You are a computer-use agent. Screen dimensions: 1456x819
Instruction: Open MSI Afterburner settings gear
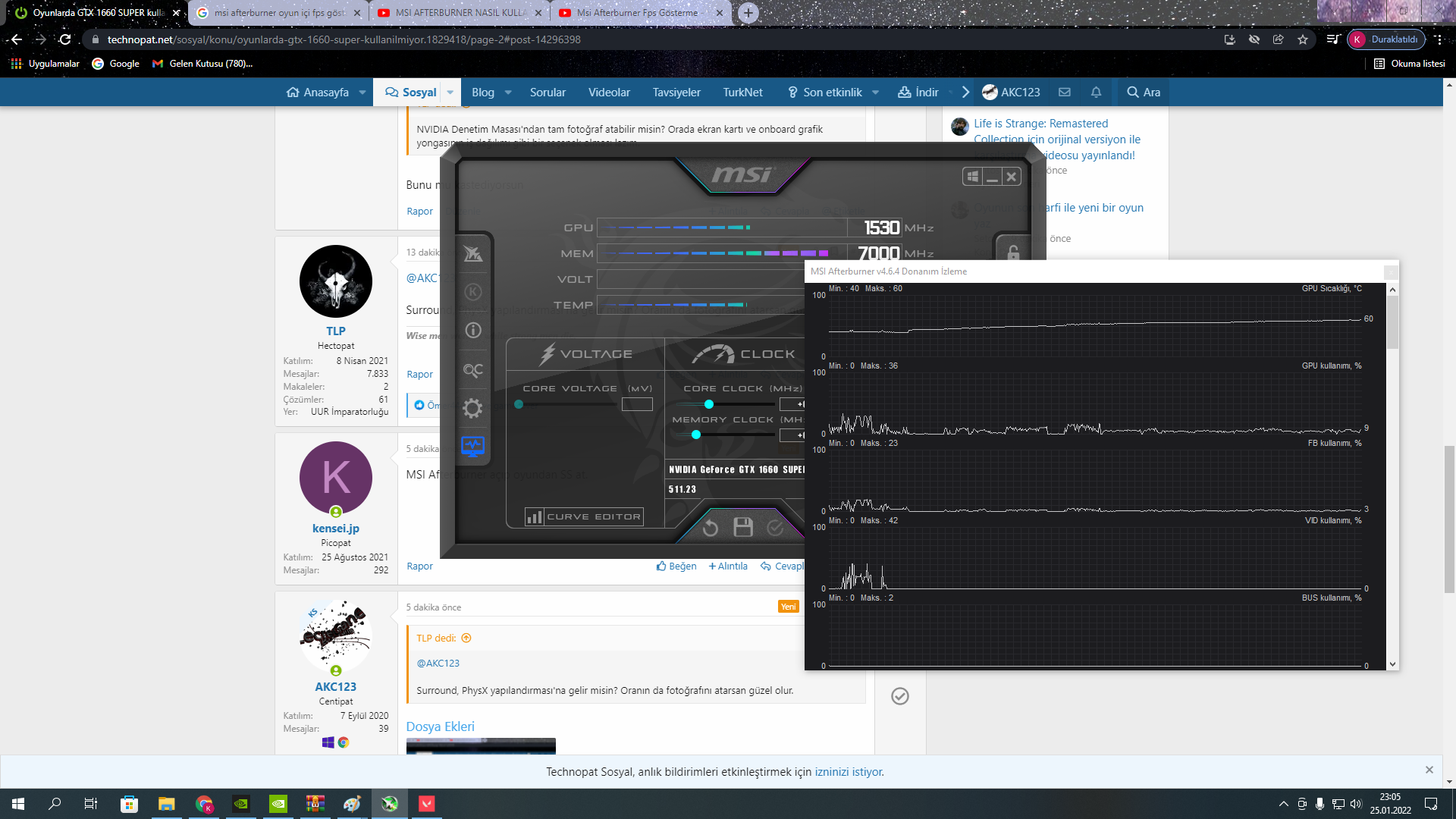[472, 409]
